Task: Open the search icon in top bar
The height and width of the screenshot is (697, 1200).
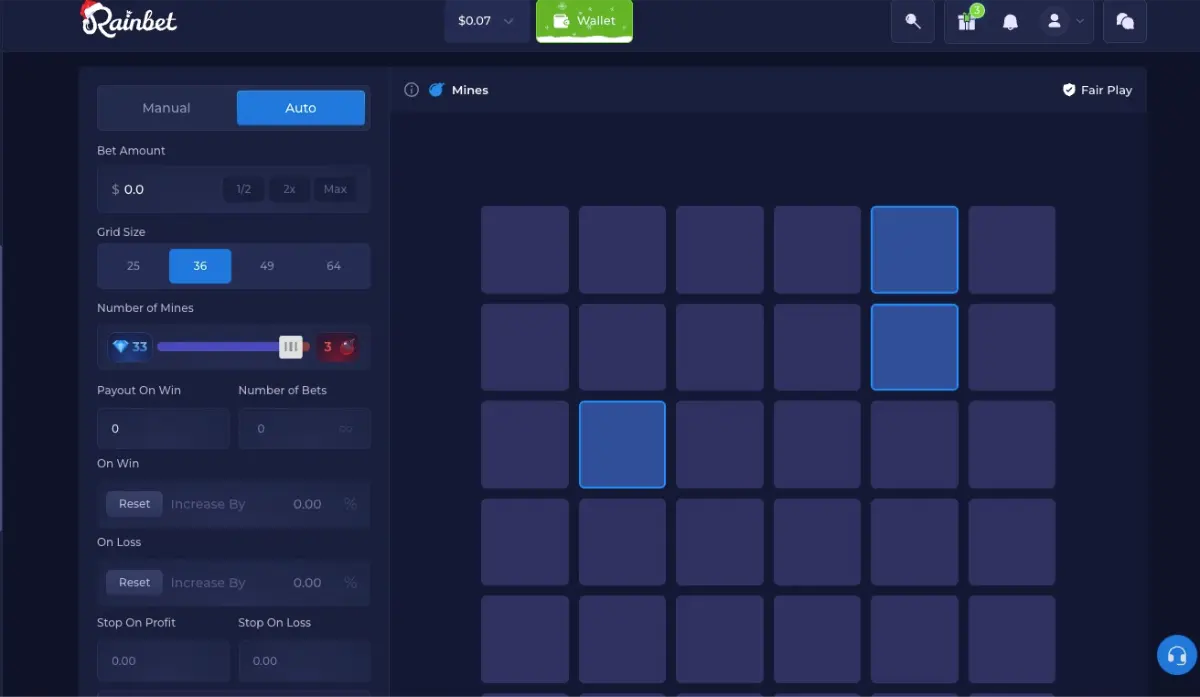Action: pyautogui.click(x=912, y=21)
